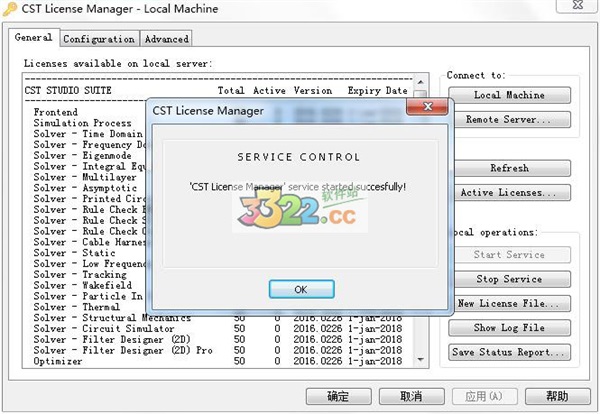Select the General tab
600x414 pixels.
tap(34, 37)
